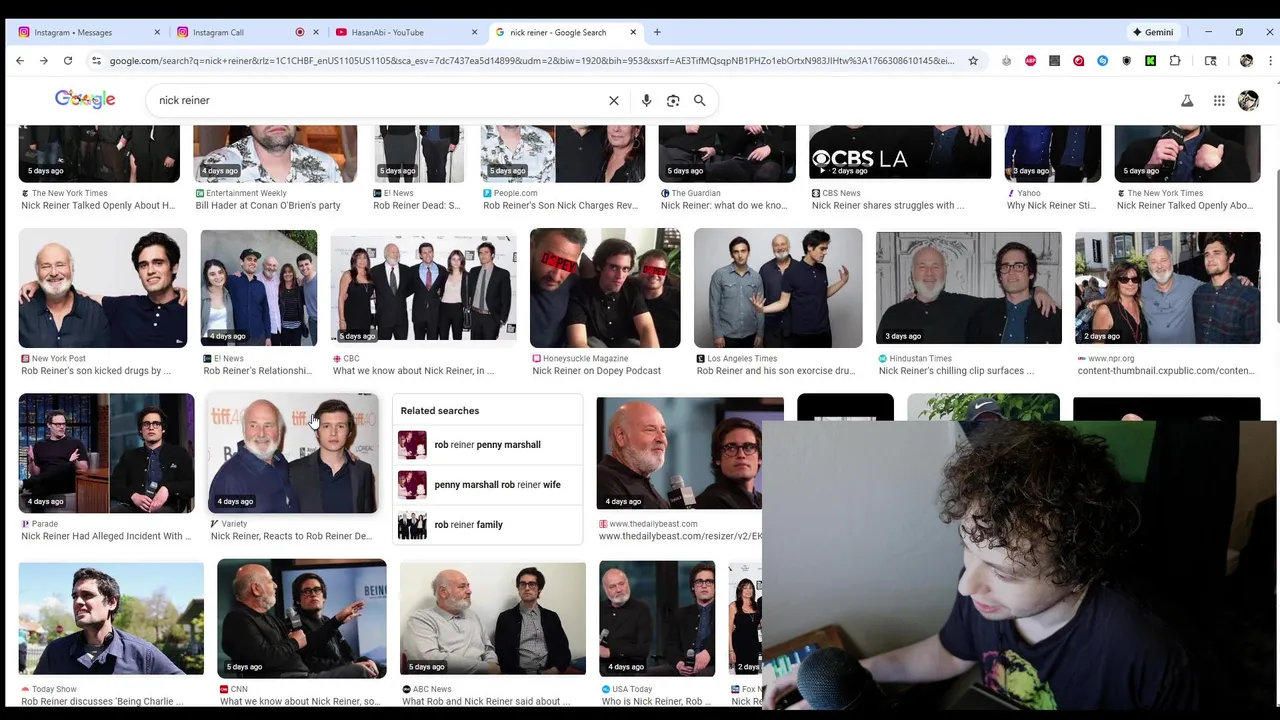Open the Variety tiff image result
This screenshot has height=720, width=1280.
pyautogui.click(x=292, y=453)
